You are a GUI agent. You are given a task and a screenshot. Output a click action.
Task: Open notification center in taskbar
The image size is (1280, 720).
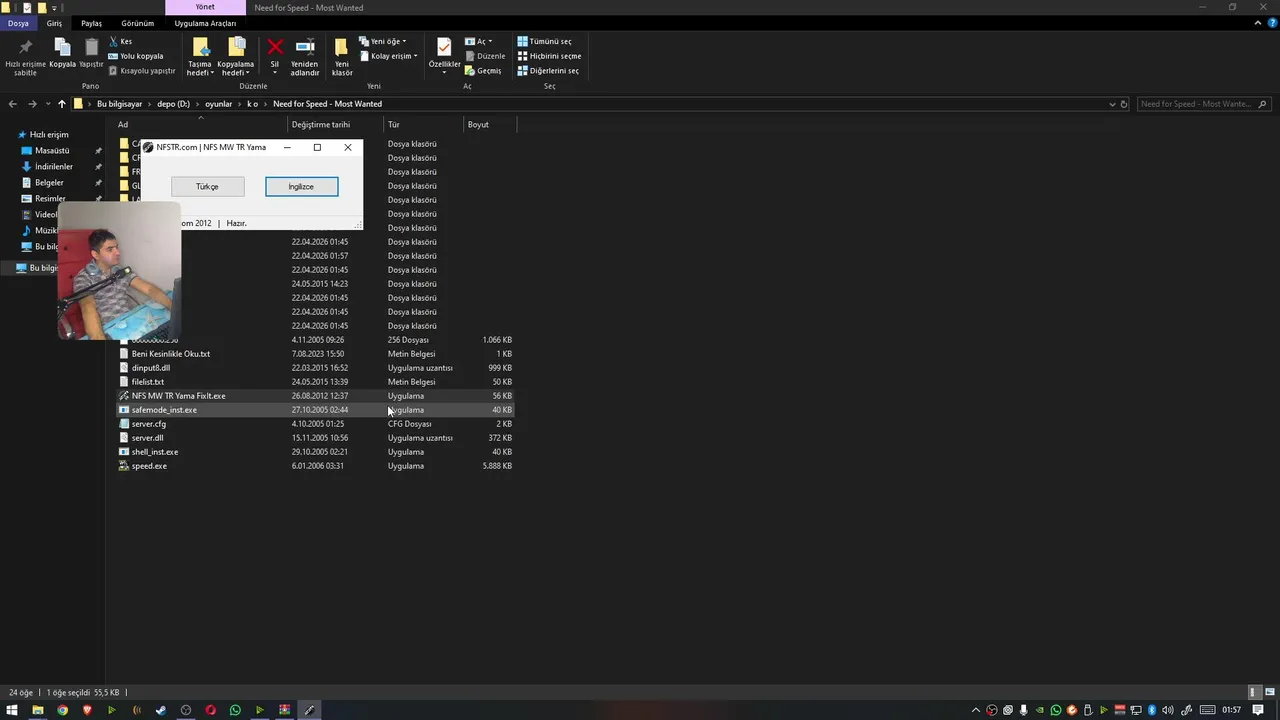pos(1258,710)
